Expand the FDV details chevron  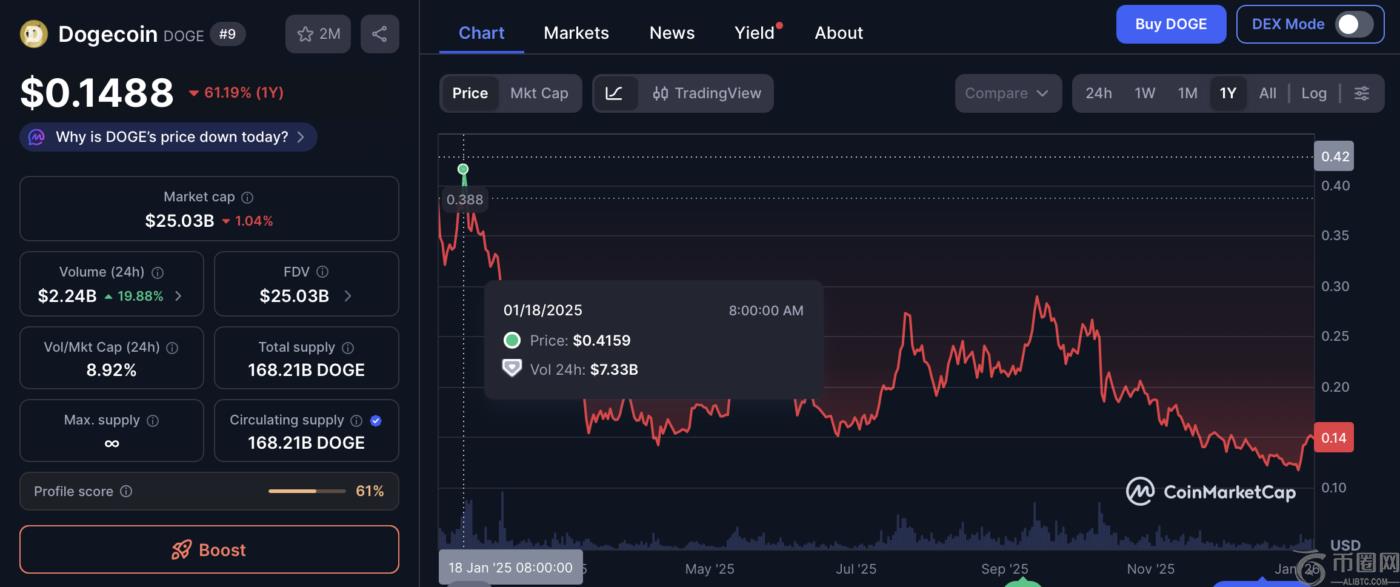(x=348, y=296)
